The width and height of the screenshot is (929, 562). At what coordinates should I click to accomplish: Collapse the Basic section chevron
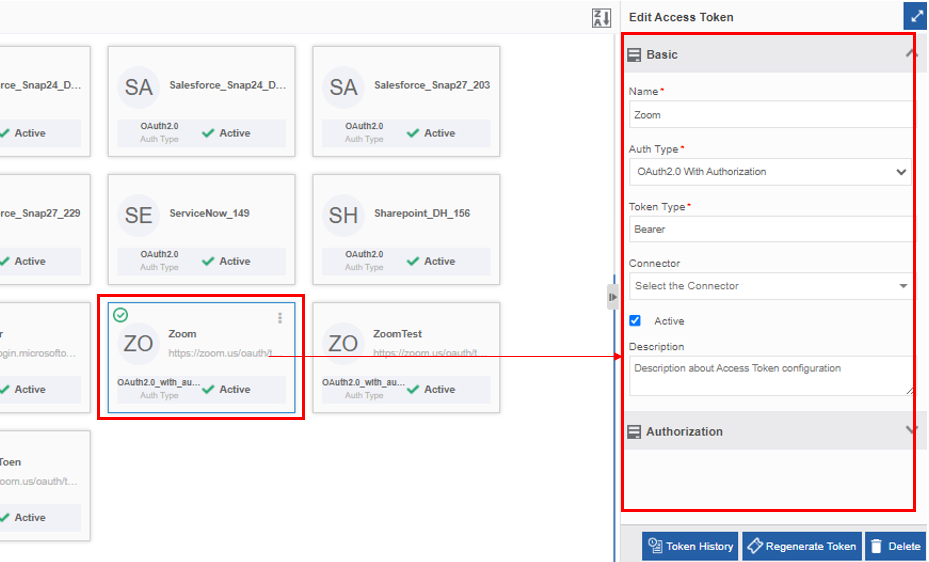pos(911,54)
